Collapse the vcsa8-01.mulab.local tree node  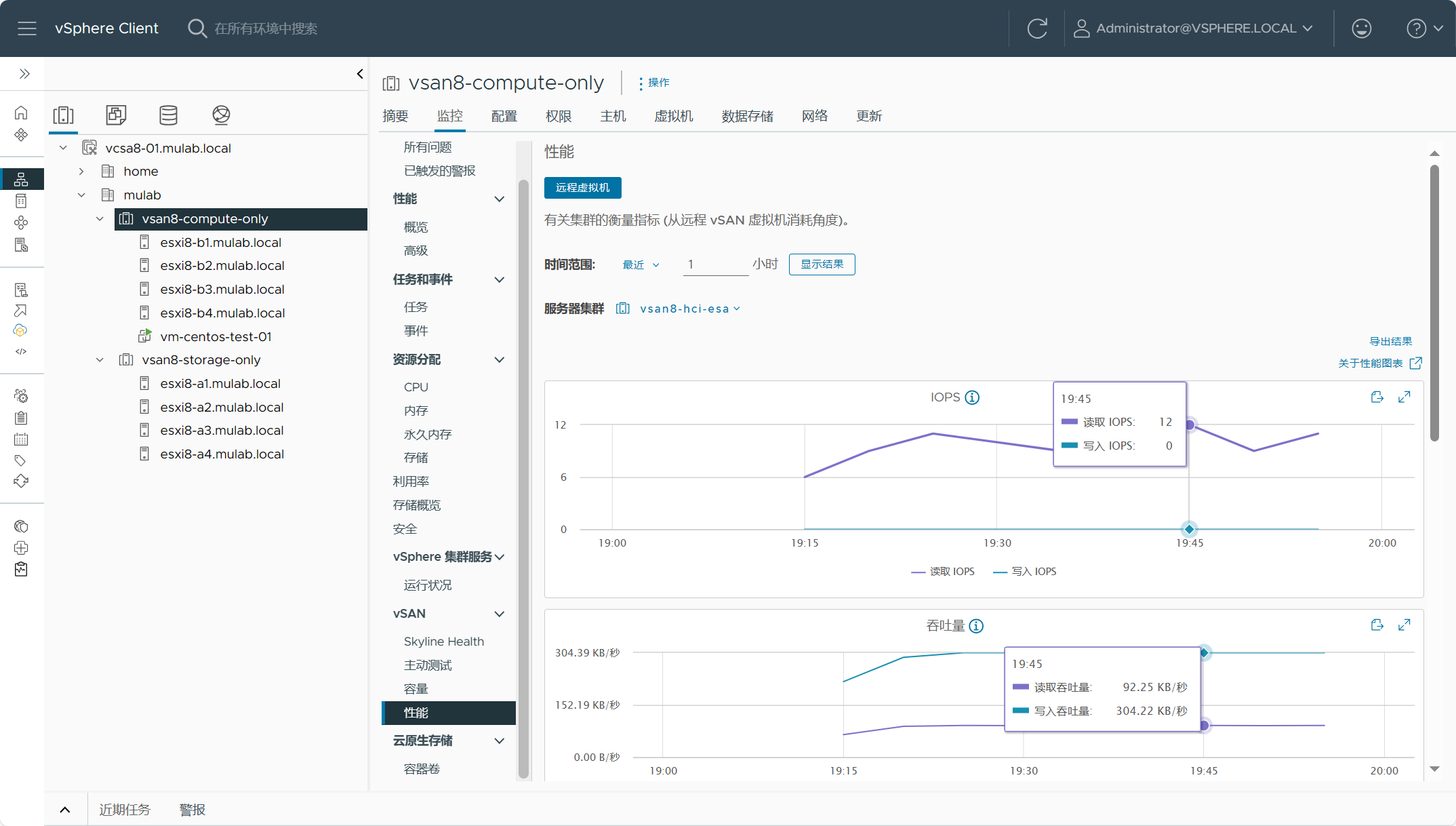63,148
